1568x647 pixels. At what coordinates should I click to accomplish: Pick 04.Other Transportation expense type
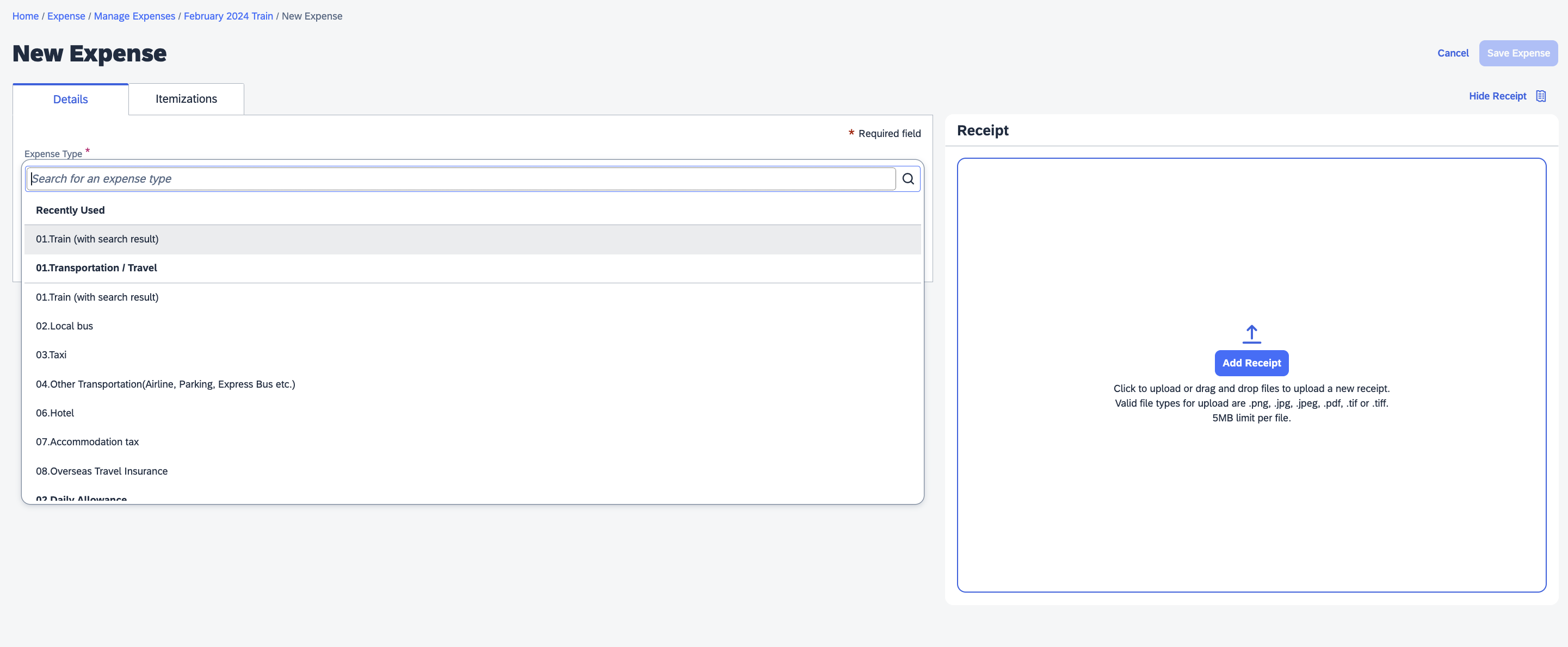(165, 384)
